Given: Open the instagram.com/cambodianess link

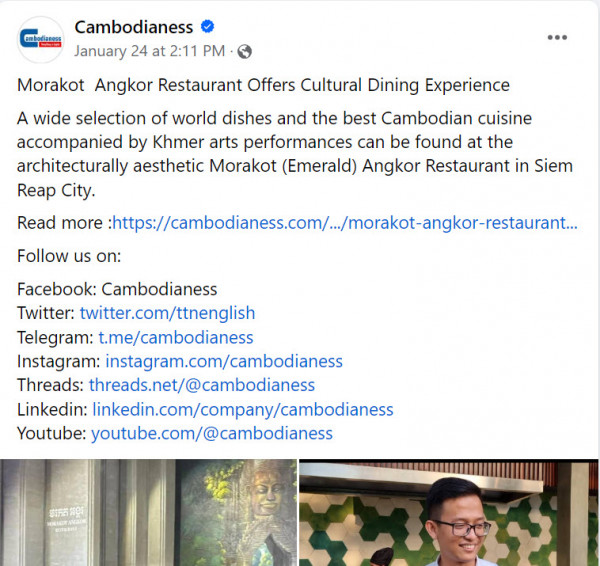Looking at the screenshot, I should pyautogui.click(x=224, y=361).
